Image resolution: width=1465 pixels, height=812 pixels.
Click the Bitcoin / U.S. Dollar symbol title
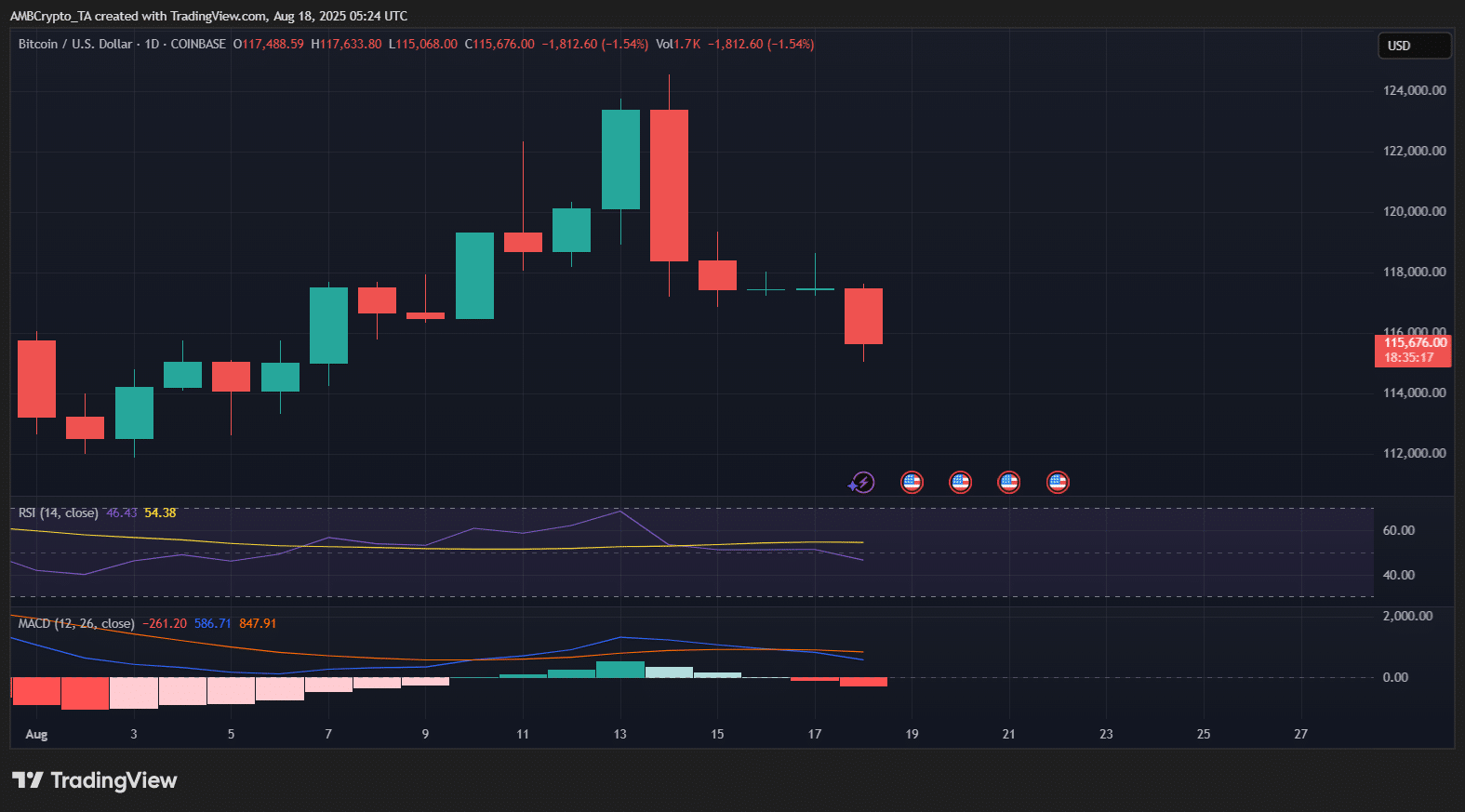pos(75,44)
